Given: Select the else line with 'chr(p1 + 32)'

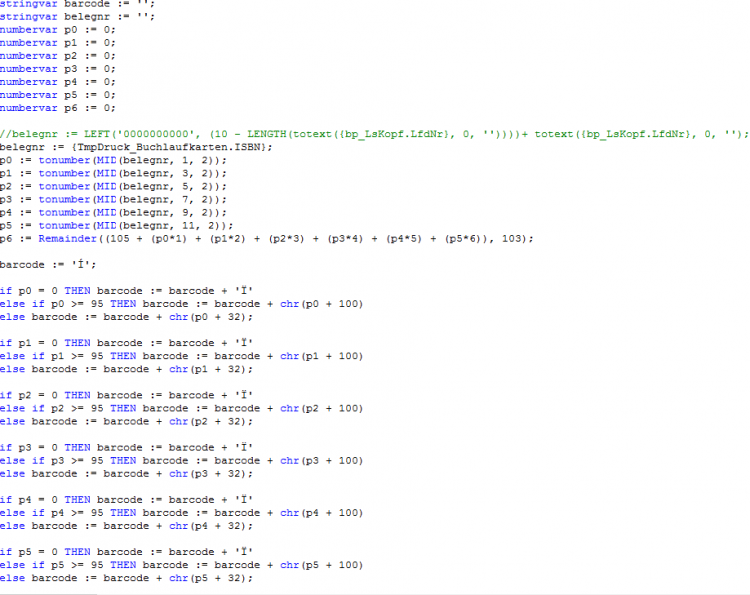Looking at the screenshot, I should (x=126, y=369).
